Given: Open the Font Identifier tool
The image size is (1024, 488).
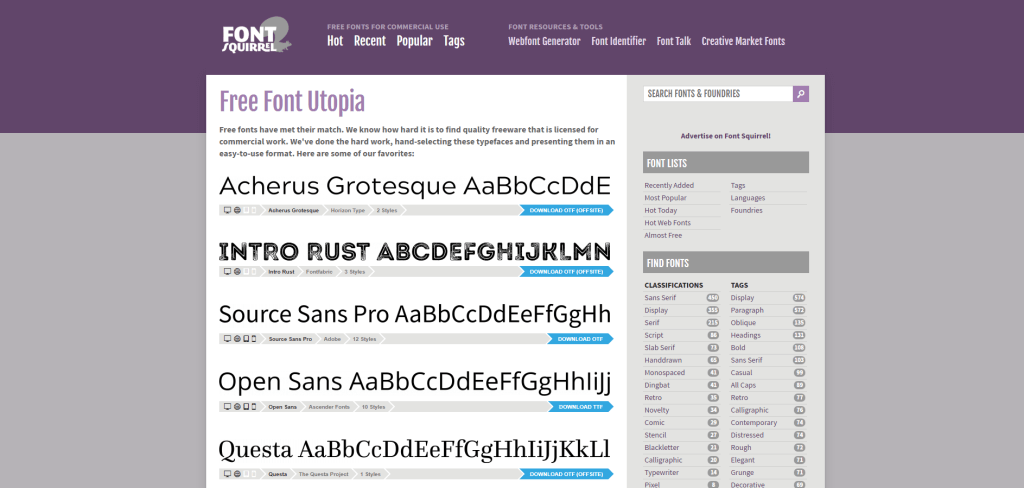Looking at the screenshot, I should [x=618, y=41].
